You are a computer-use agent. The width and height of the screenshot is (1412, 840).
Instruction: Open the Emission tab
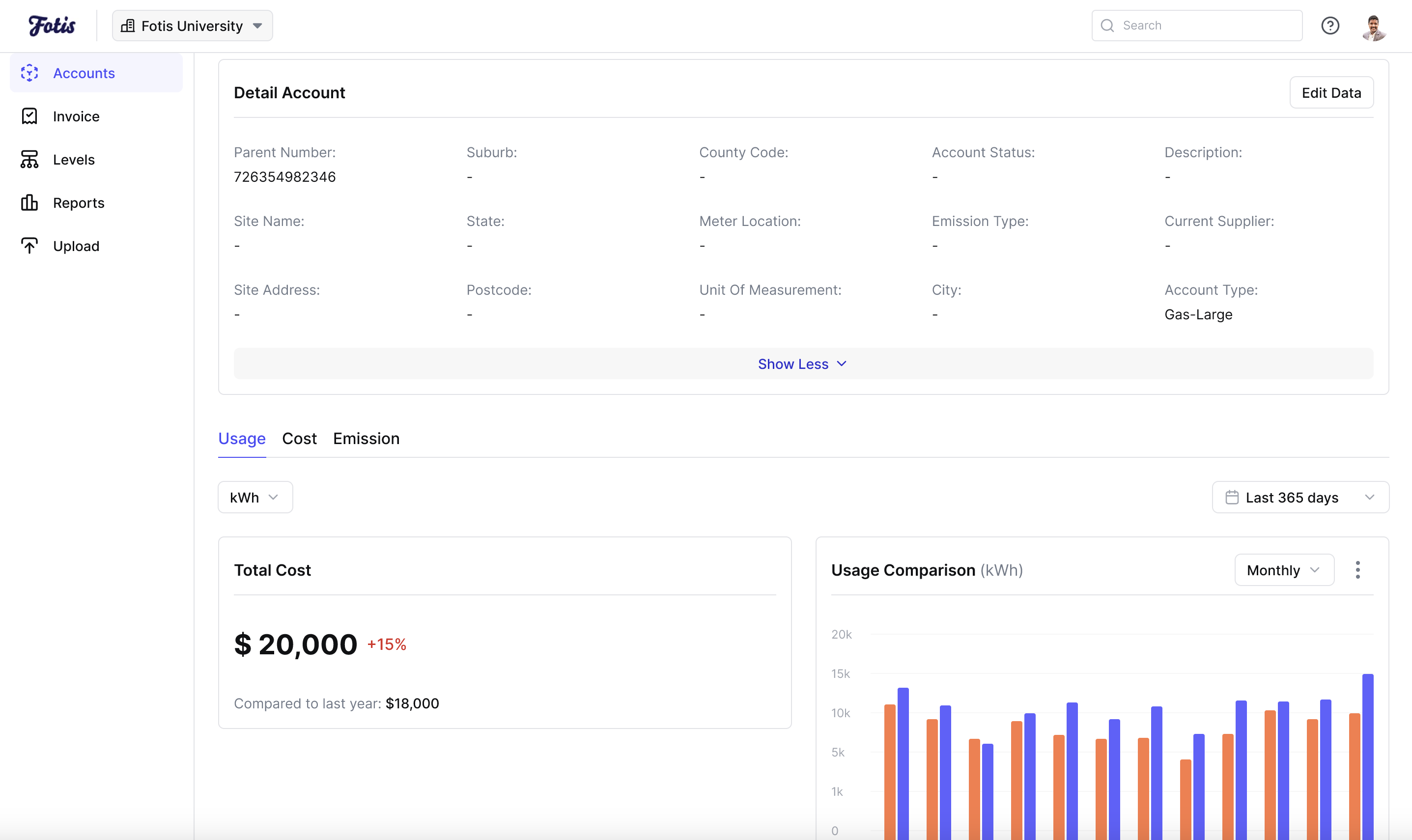click(366, 438)
